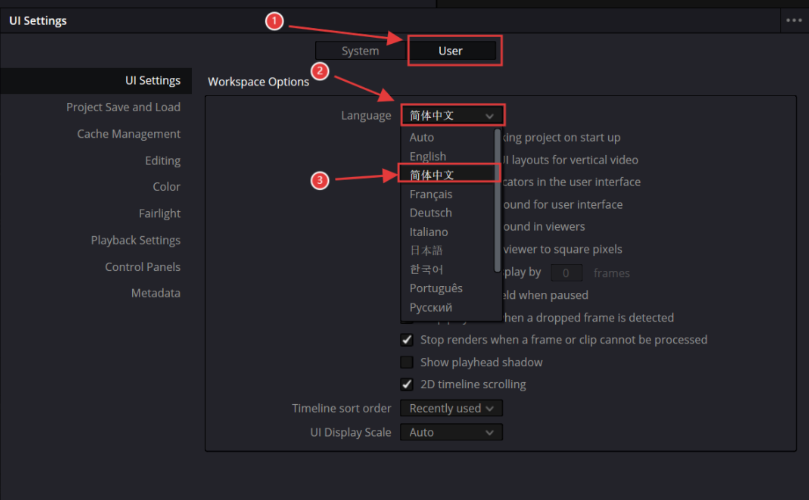The width and height of the screenshot is (809, 500).
Task: Toggle 2D timeline scrolling checkbox
Action: pos(407,384)
